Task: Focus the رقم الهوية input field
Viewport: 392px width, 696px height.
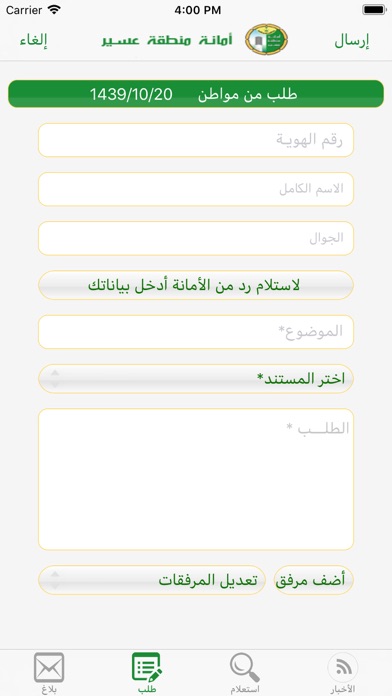Action: (x=196, y=140)
